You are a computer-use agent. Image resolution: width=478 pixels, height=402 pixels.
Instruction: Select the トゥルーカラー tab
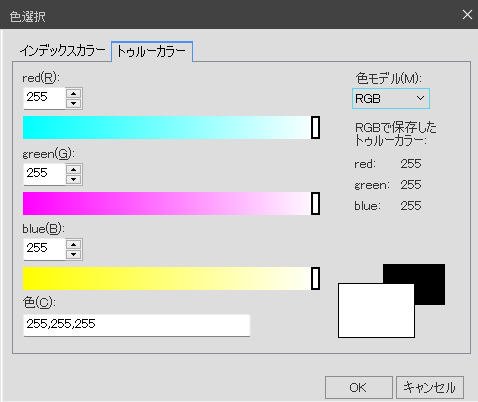tap(152, 51)
